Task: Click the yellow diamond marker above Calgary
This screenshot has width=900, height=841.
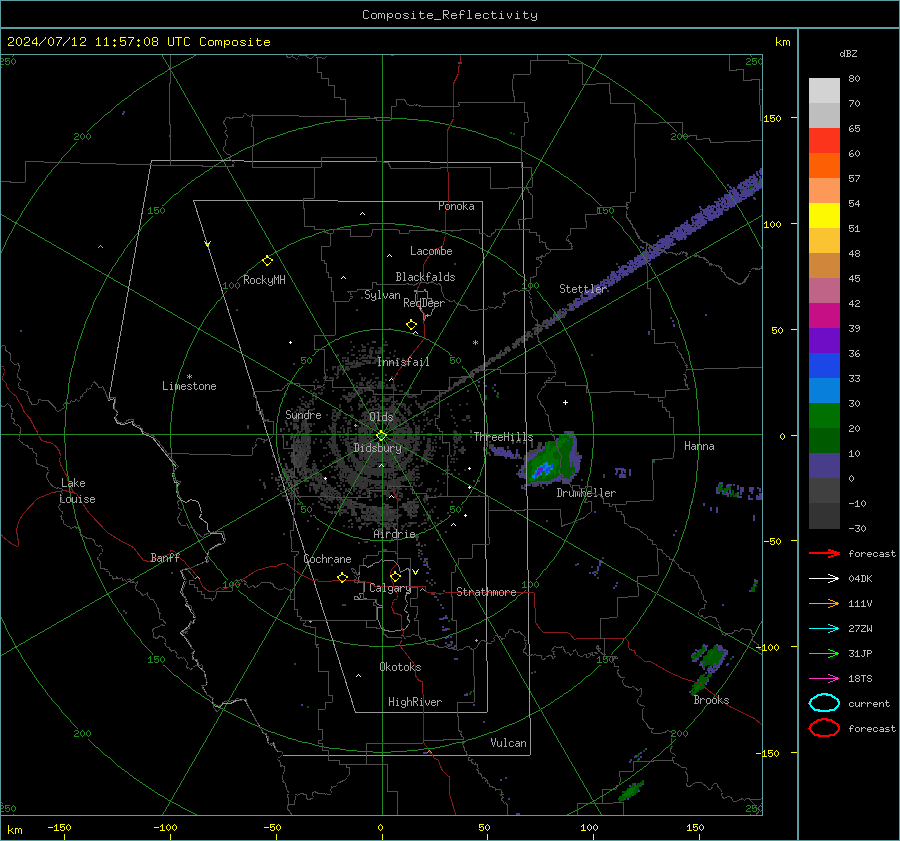Action: pyautogui.click(x=395, y=576)
